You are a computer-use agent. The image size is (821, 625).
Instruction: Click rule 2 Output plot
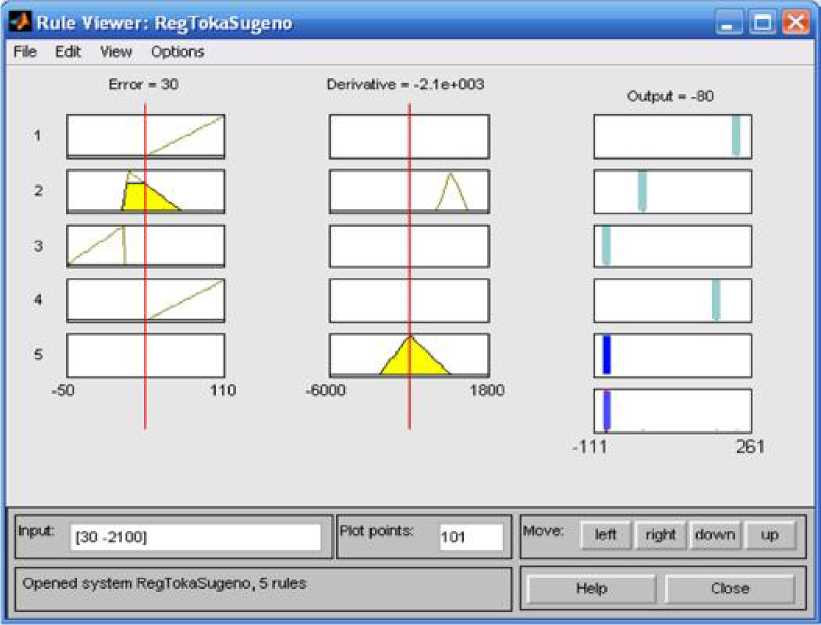pos(673,192)
